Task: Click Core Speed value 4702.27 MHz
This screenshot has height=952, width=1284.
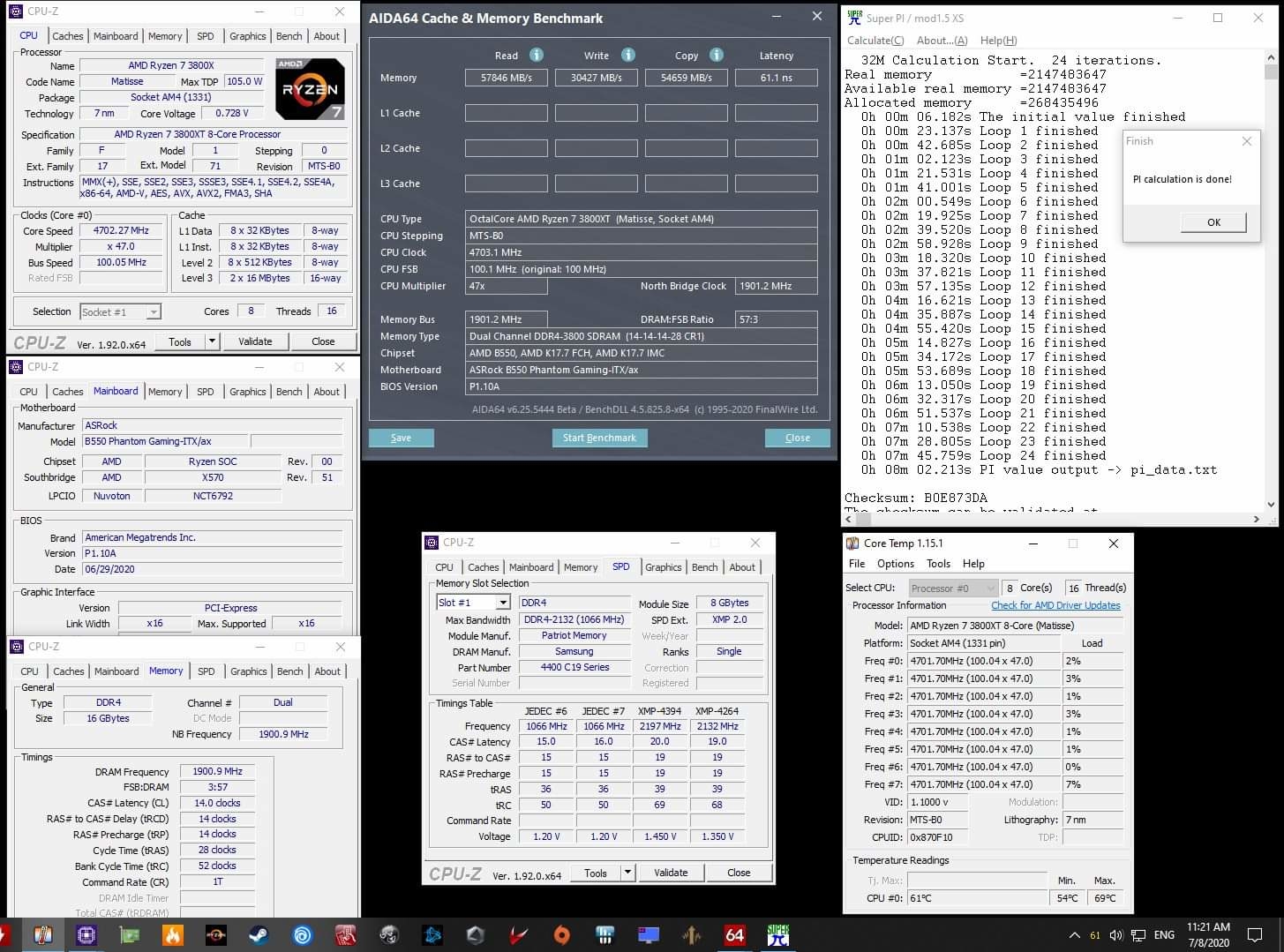Action: pos(122,230)
